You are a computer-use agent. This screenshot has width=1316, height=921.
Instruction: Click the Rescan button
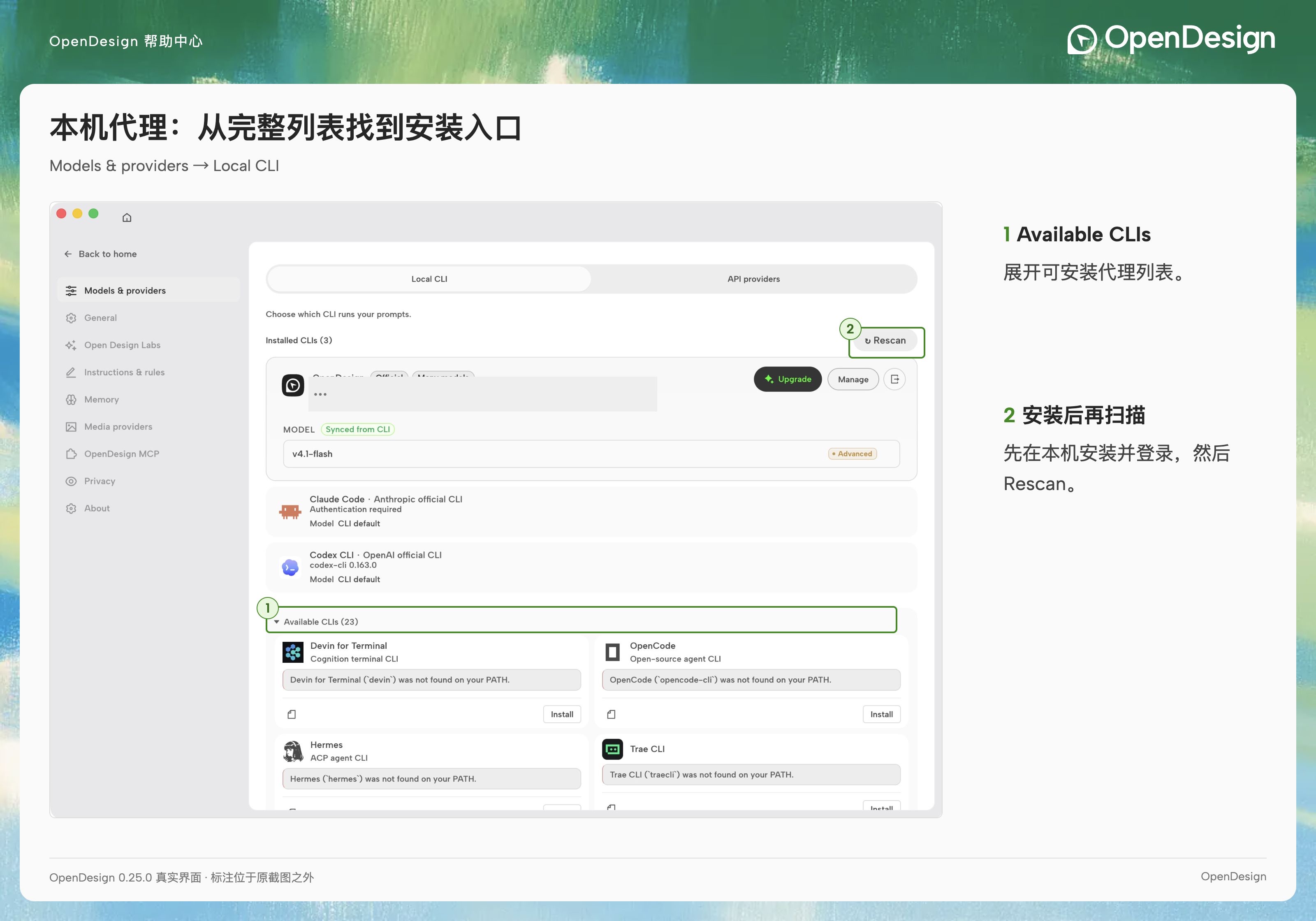885,340
